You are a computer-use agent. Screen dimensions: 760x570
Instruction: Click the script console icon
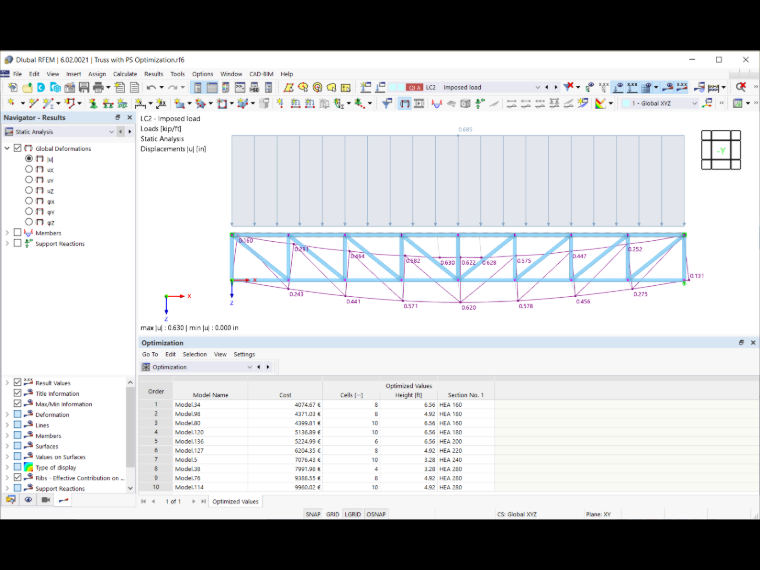point(240,87)
